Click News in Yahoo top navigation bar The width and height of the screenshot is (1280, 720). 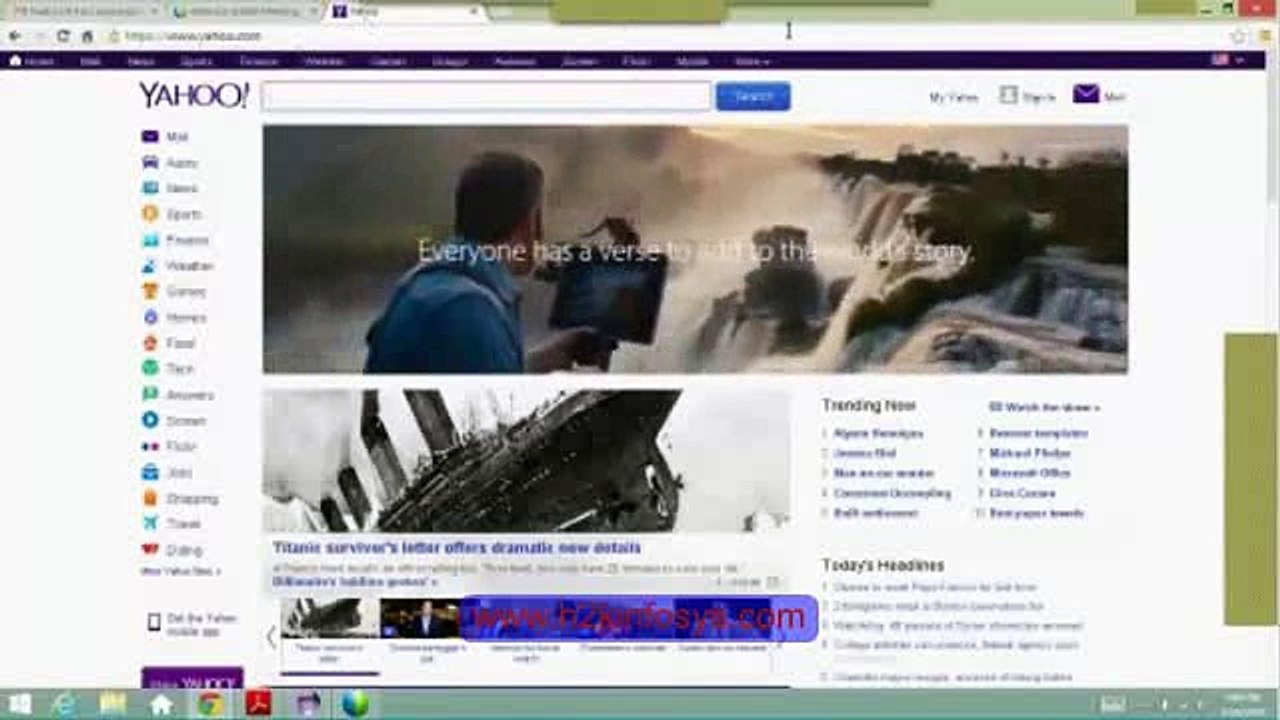point(141,61)
